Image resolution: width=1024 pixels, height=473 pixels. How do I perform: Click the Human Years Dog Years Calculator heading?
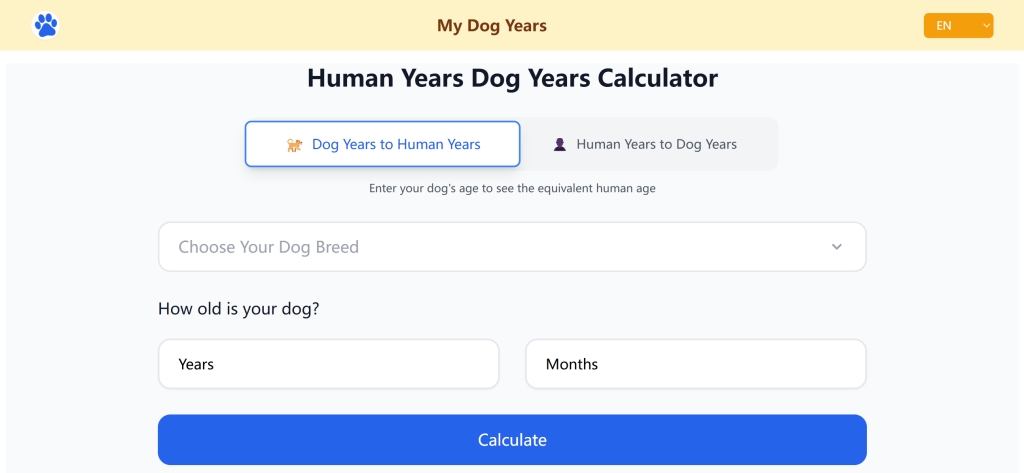(512, 78)
